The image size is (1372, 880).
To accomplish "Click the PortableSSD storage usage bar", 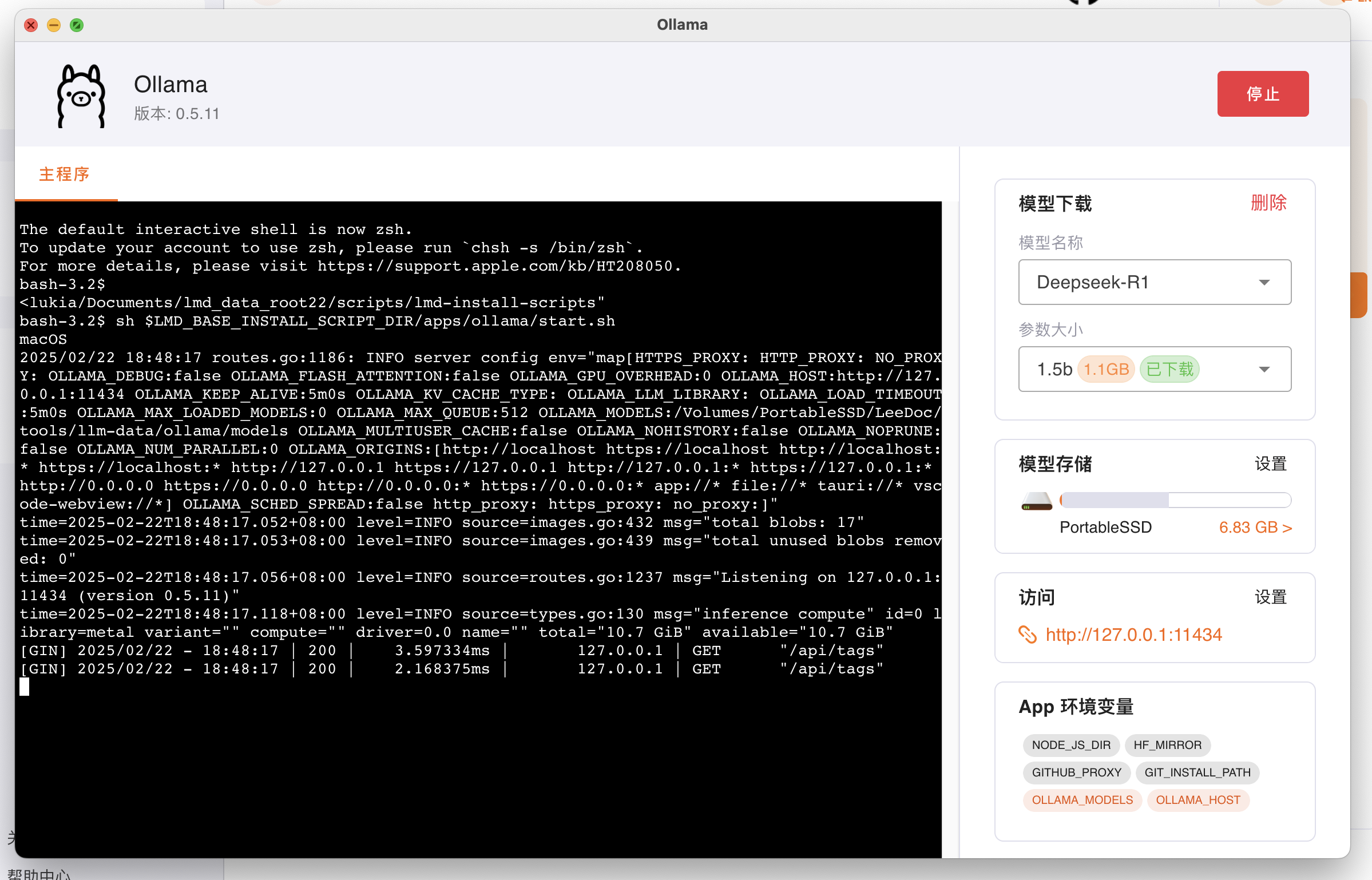I will pos(1175,500).
